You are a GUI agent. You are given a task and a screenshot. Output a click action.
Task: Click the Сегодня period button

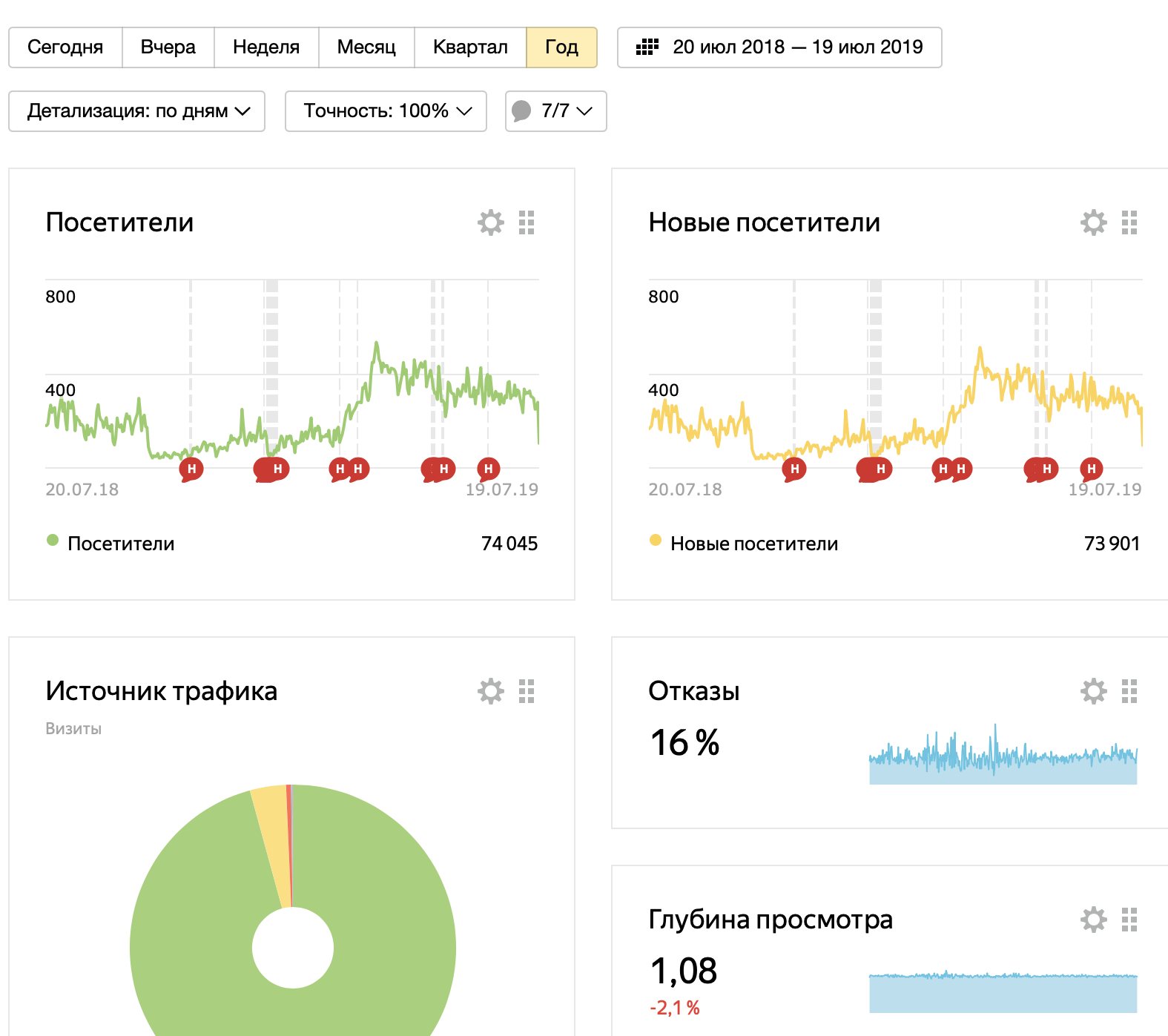tap(65, 47)
